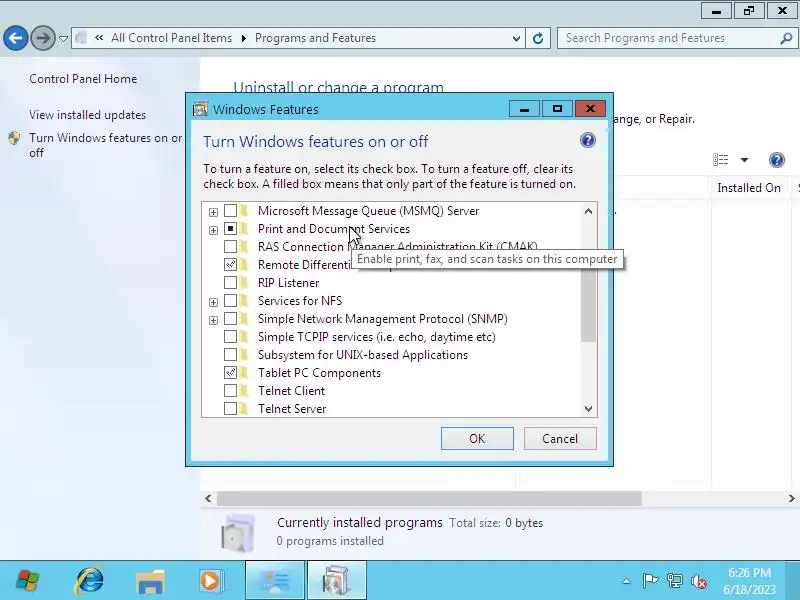The height and width of the screenshot is (600, 800).
Task: Select the RIP Listener feature label
Action: [x=288, y=283]
